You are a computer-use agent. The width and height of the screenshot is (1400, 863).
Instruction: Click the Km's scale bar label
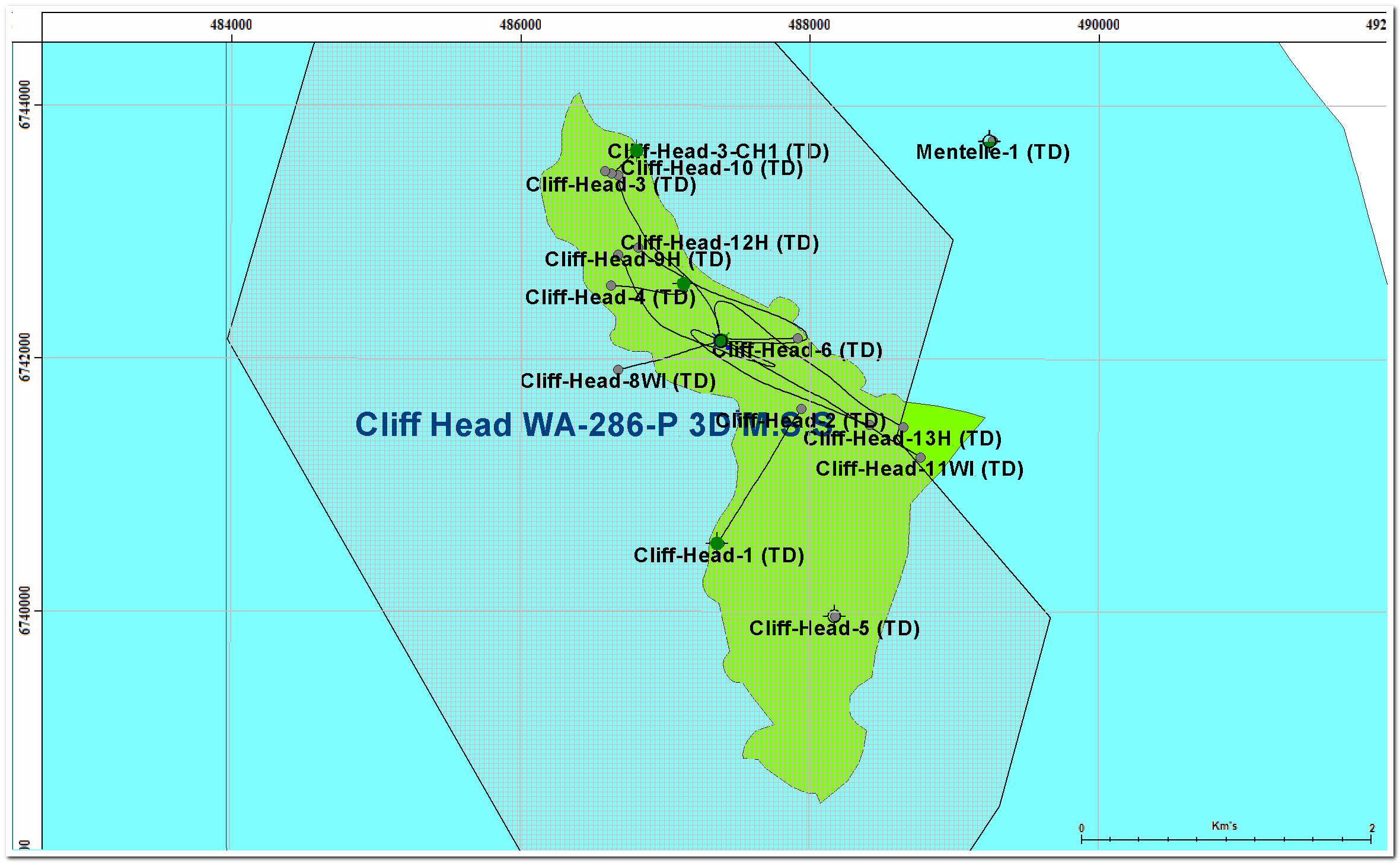click(1224, 826)
